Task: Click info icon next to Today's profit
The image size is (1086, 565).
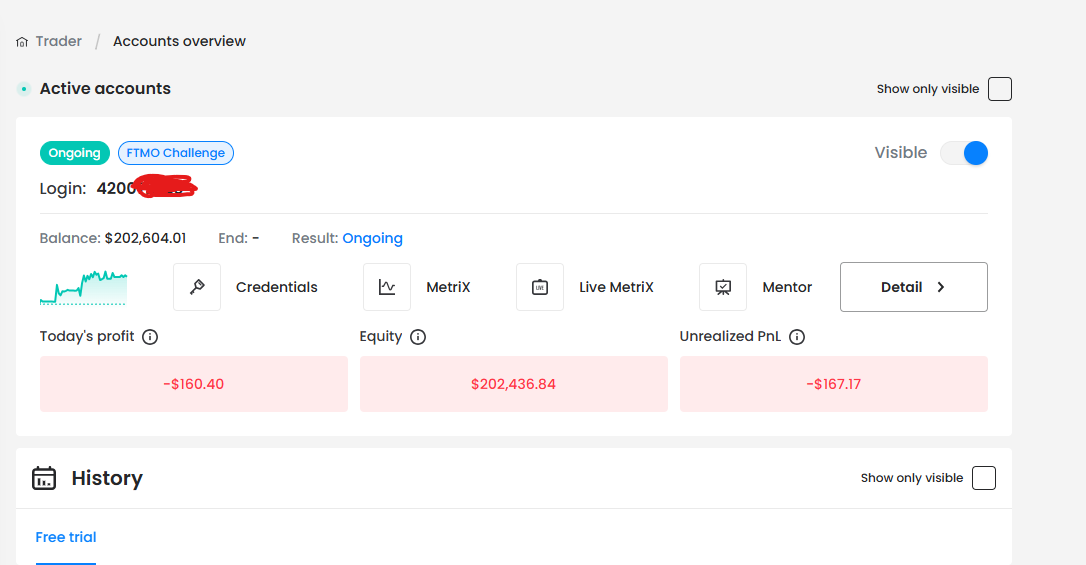Action: click(150, 337)
